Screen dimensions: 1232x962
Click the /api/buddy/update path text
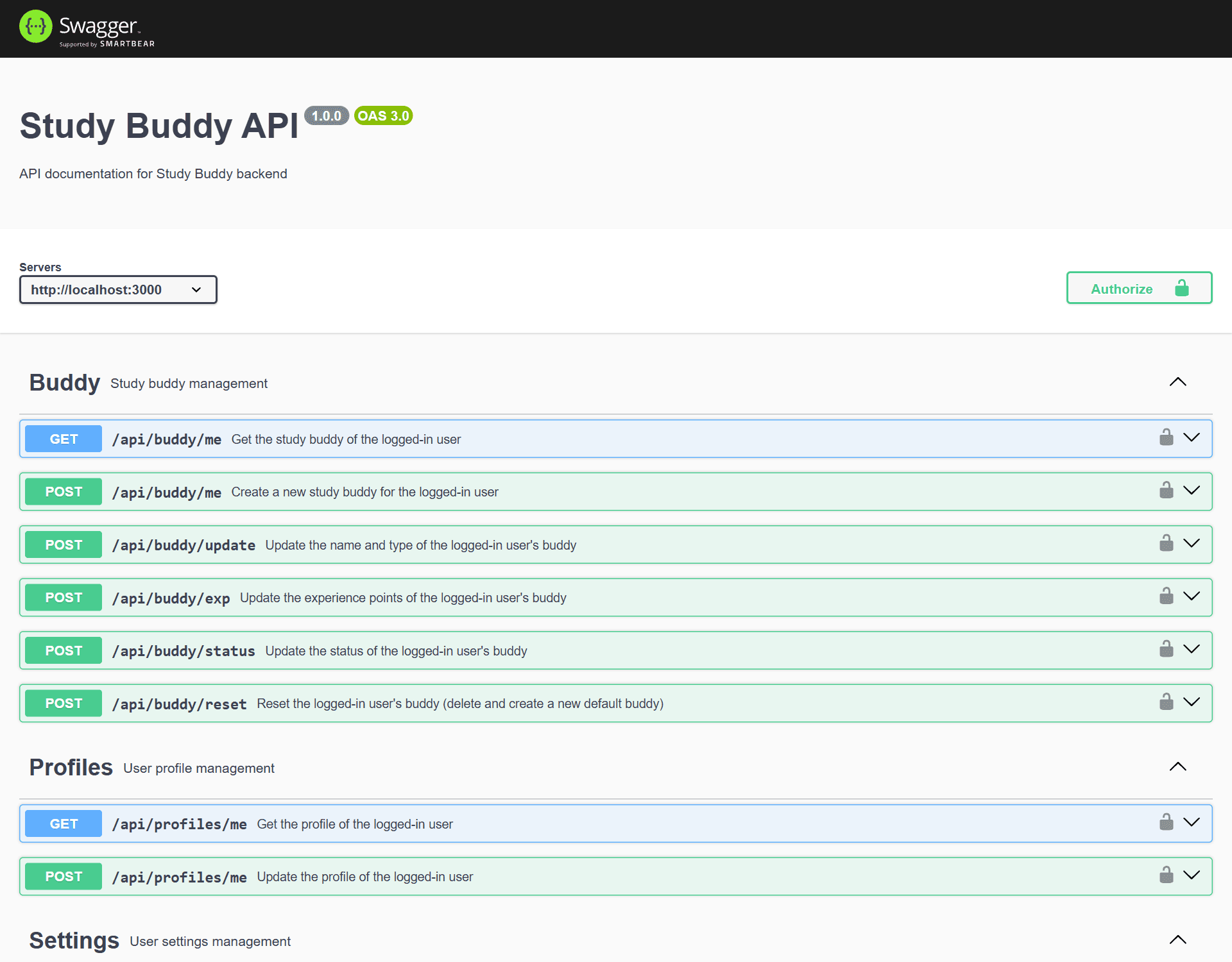pos(184,545)
